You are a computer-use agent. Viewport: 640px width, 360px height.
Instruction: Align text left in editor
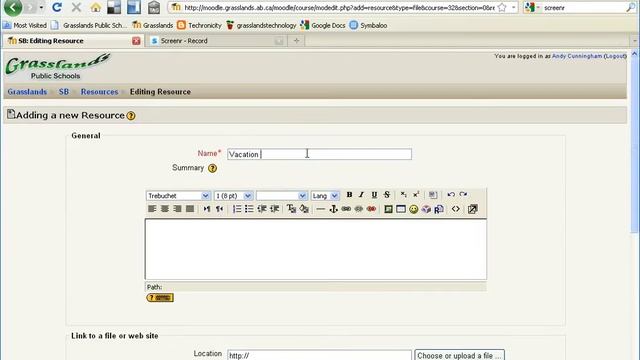pos(152,209)
